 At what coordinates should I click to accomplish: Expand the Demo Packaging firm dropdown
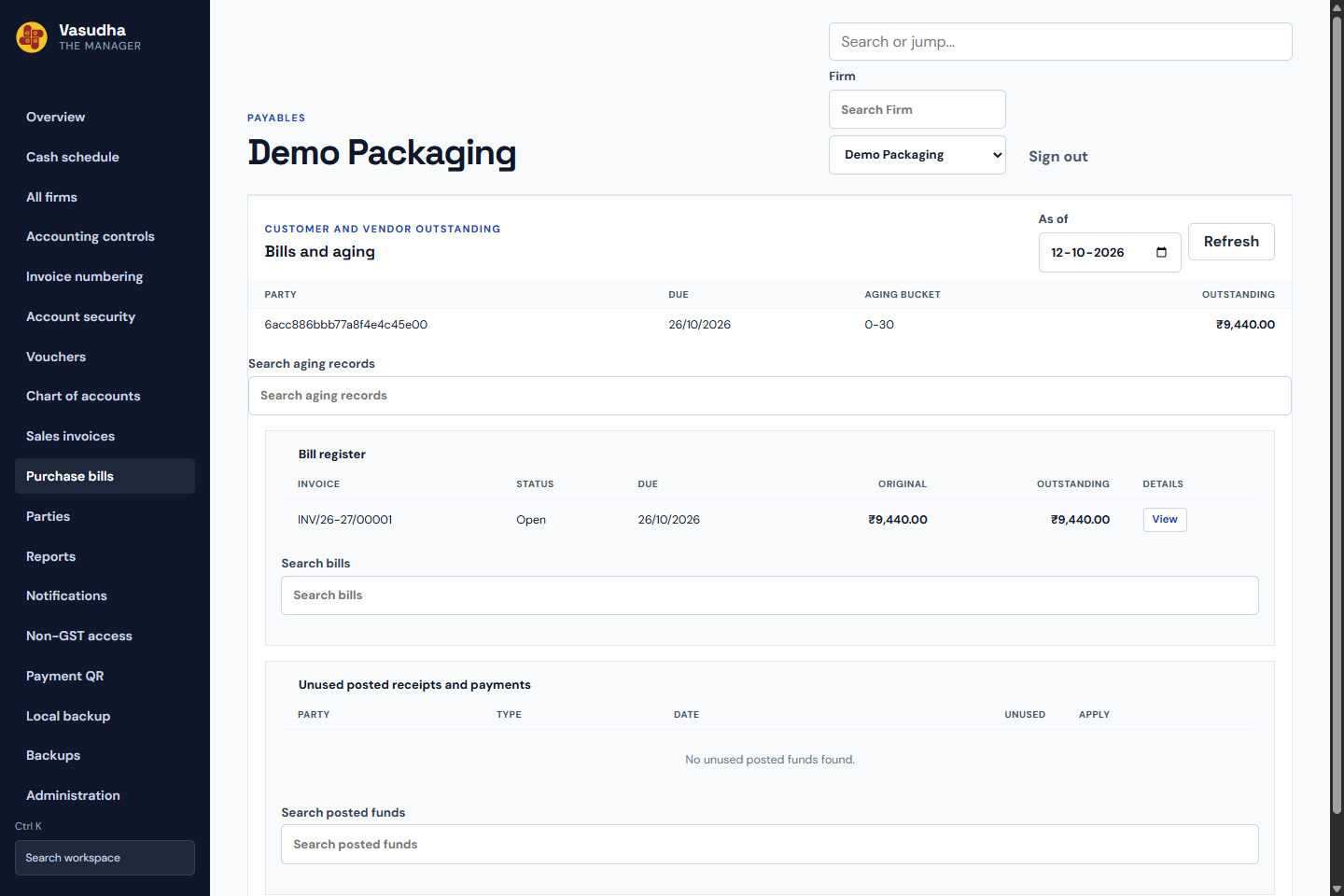click(917, 155)
